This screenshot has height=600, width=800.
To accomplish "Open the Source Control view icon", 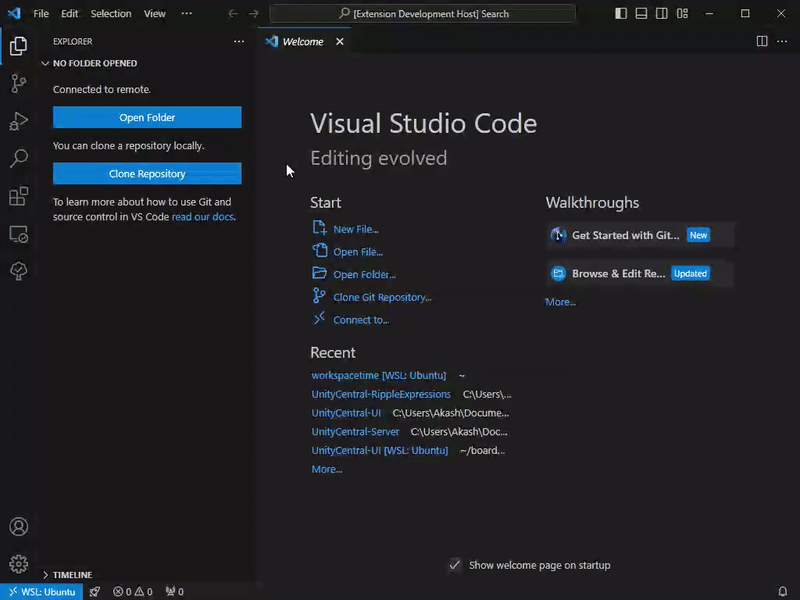I will 18,83.
